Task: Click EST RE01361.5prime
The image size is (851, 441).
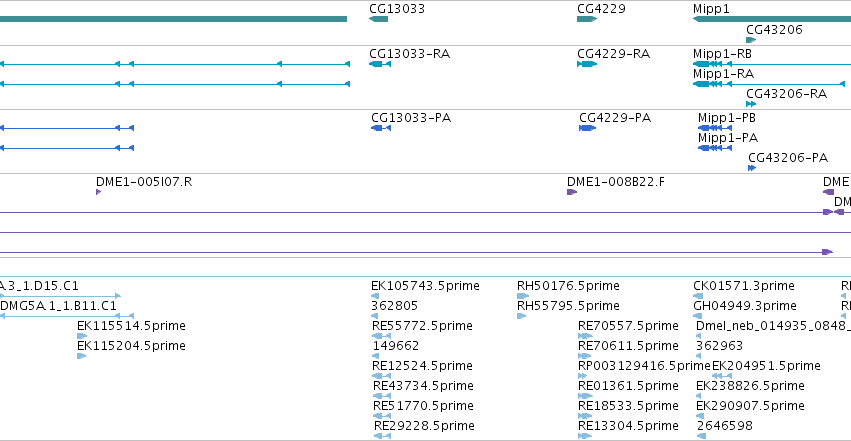Action: pos(628,386)
